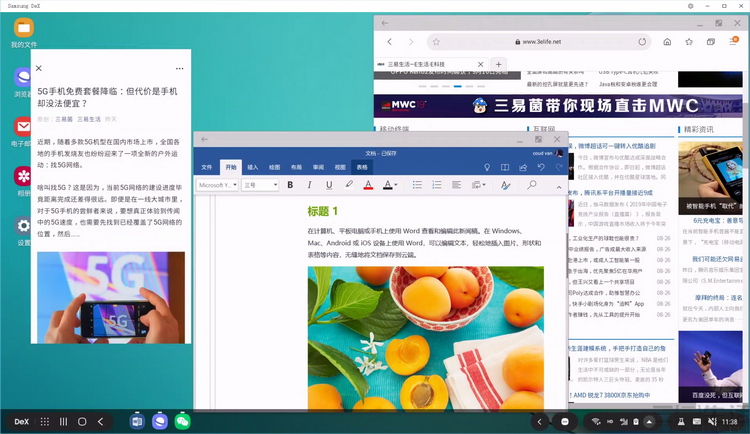Go back arrow in Word window frame
Viewport: 750px width, 434px height.
(204, 139)
